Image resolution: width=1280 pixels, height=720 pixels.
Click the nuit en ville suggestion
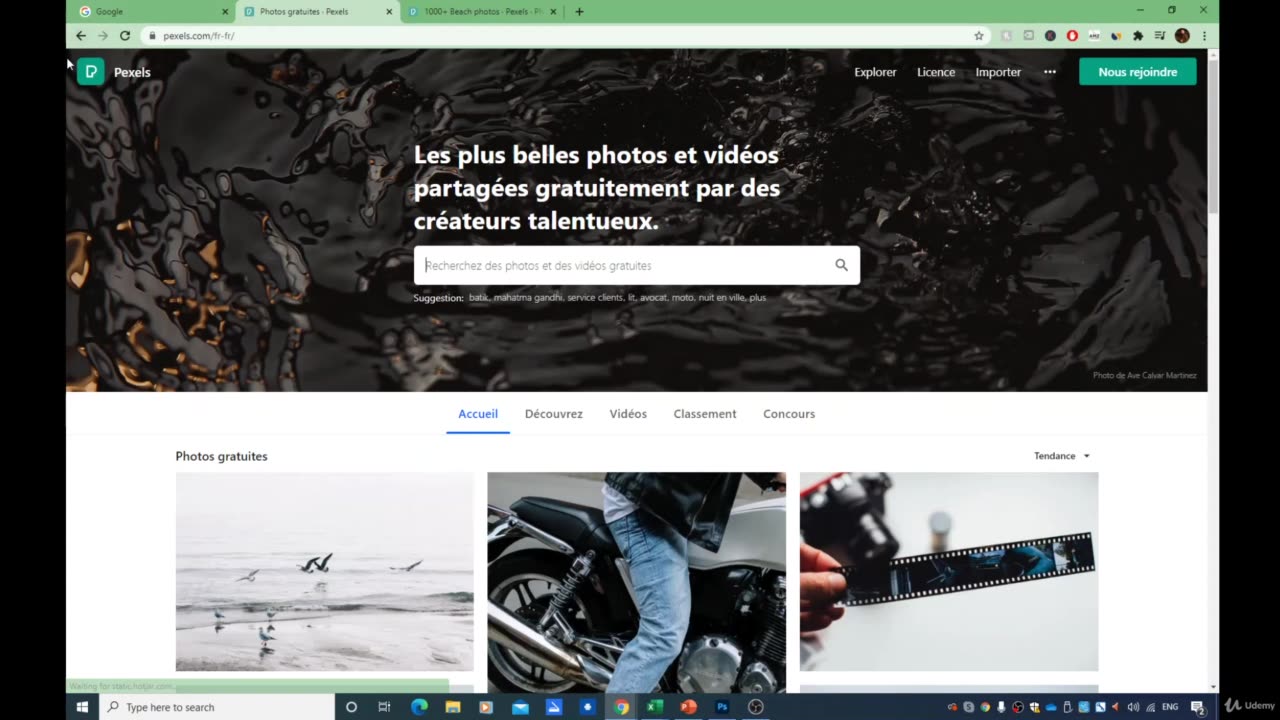pos(721,298)
